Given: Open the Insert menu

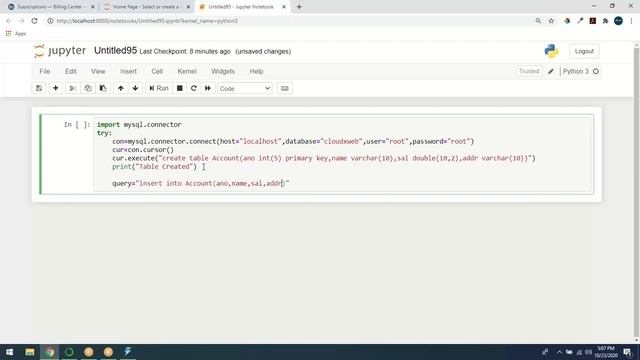Looking at the screenshot, I should [x=128, y=71].
